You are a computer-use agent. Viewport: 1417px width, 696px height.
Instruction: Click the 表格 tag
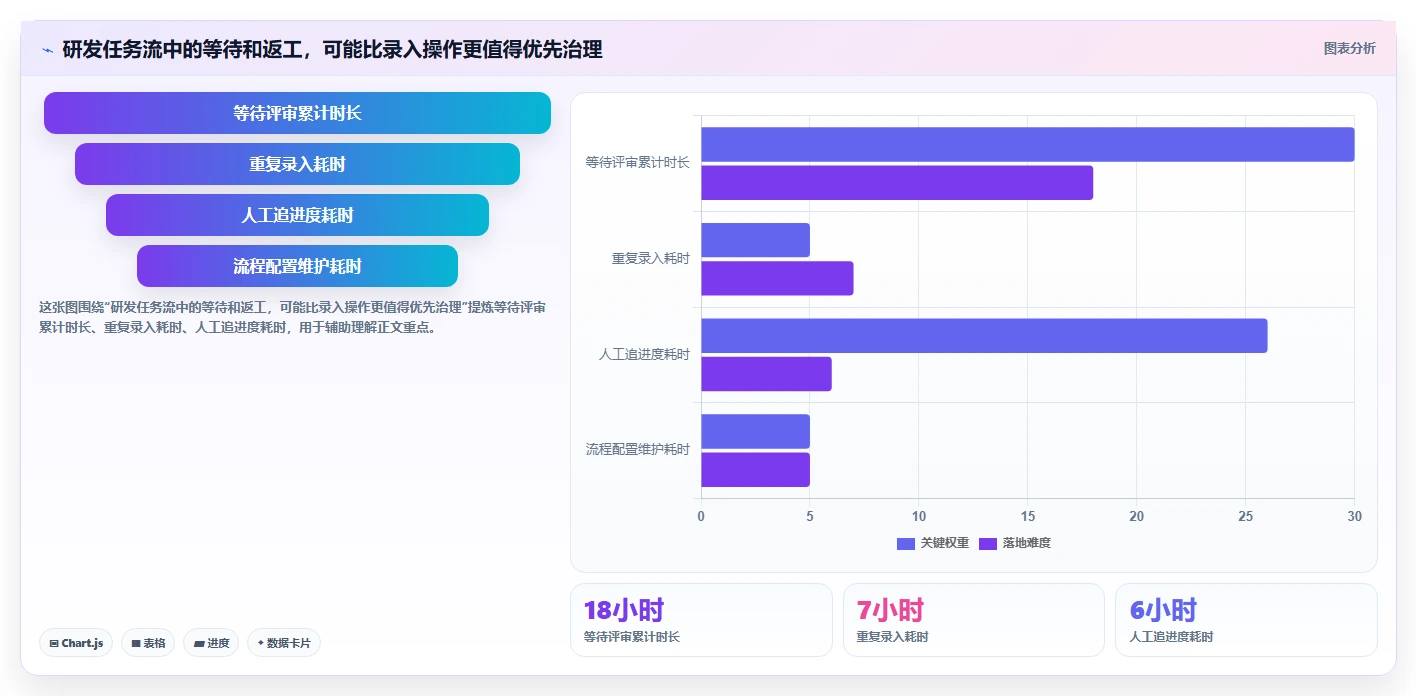pos(148,643)
